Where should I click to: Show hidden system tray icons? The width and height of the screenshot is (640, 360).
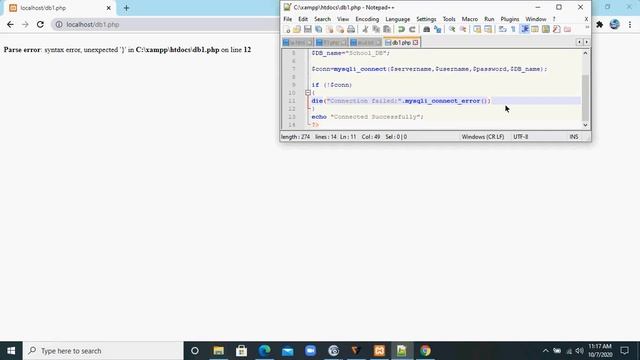(545, 351)
